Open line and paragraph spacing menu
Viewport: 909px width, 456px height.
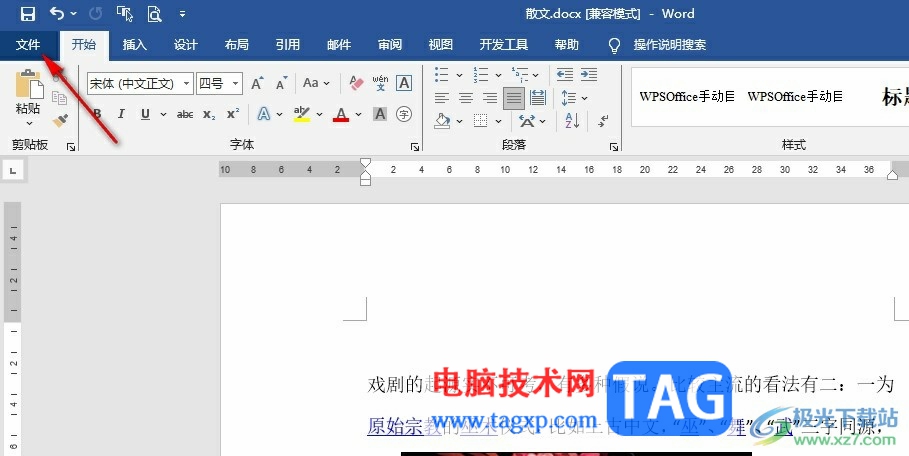click(569, 98)
